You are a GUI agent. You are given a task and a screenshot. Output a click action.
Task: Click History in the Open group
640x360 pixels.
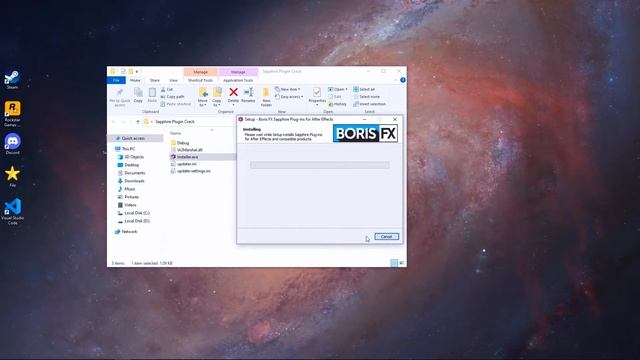(x=338, y=104)
